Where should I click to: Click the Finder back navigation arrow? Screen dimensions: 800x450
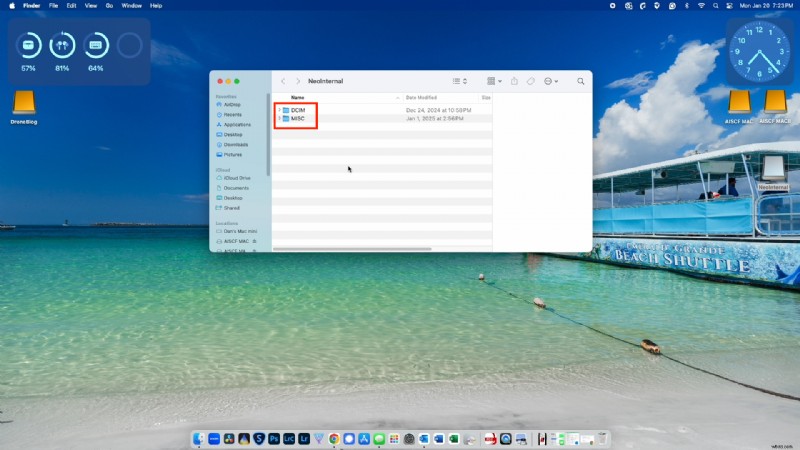click(x=283, y=81)
